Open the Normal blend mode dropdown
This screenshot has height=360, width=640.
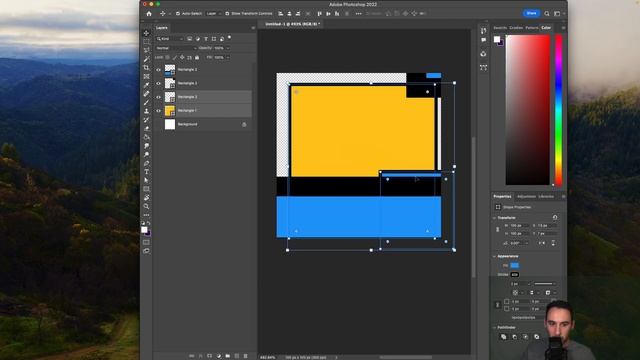[176, 48]
